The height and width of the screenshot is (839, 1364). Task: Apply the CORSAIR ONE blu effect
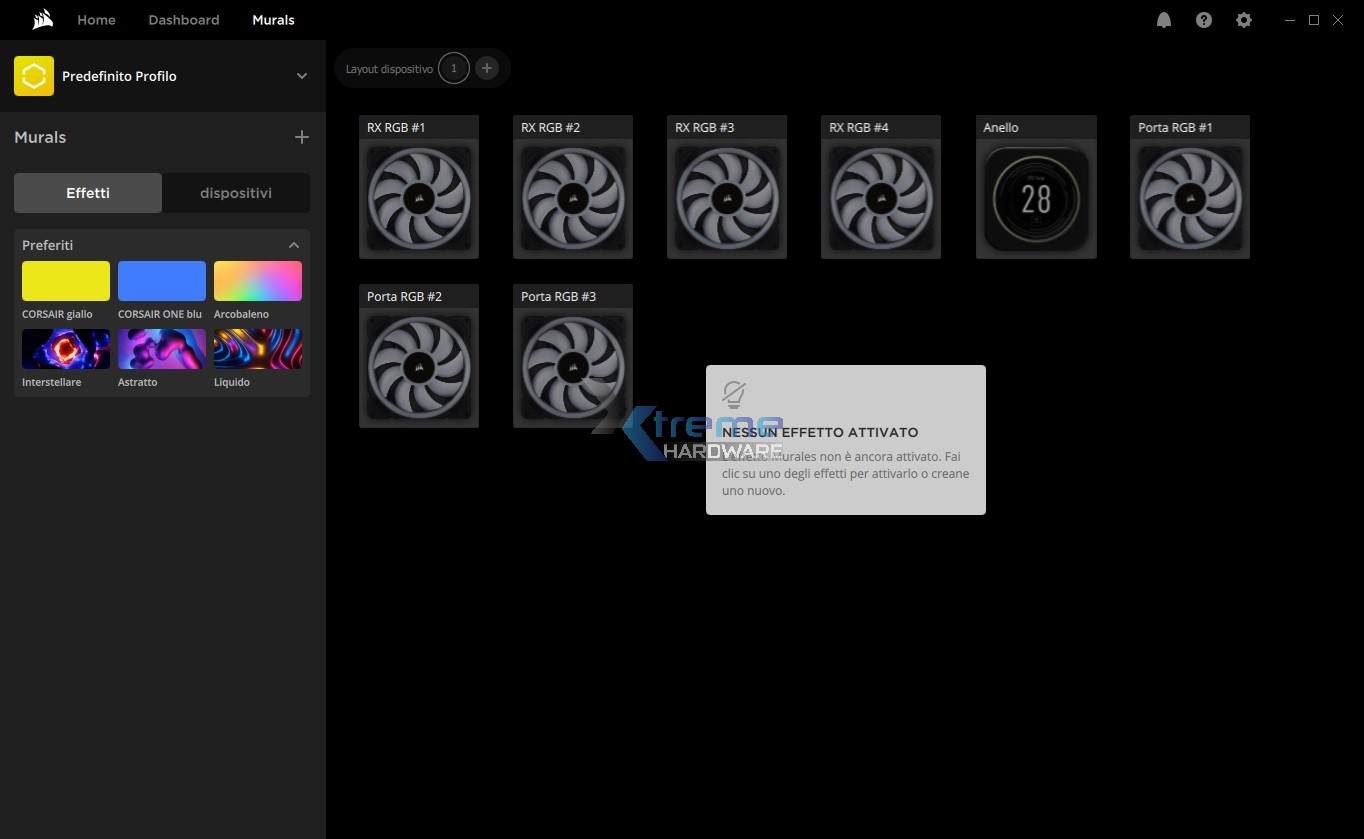click(x=162, y=281)
